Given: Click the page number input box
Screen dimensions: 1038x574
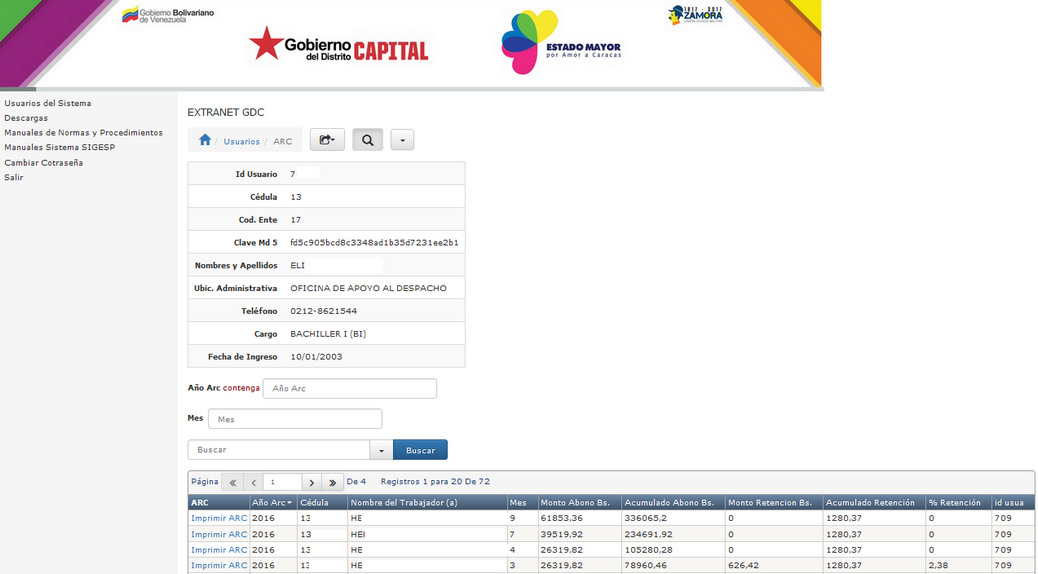Looking at the screenshot, I should click(x=282, y=482).
